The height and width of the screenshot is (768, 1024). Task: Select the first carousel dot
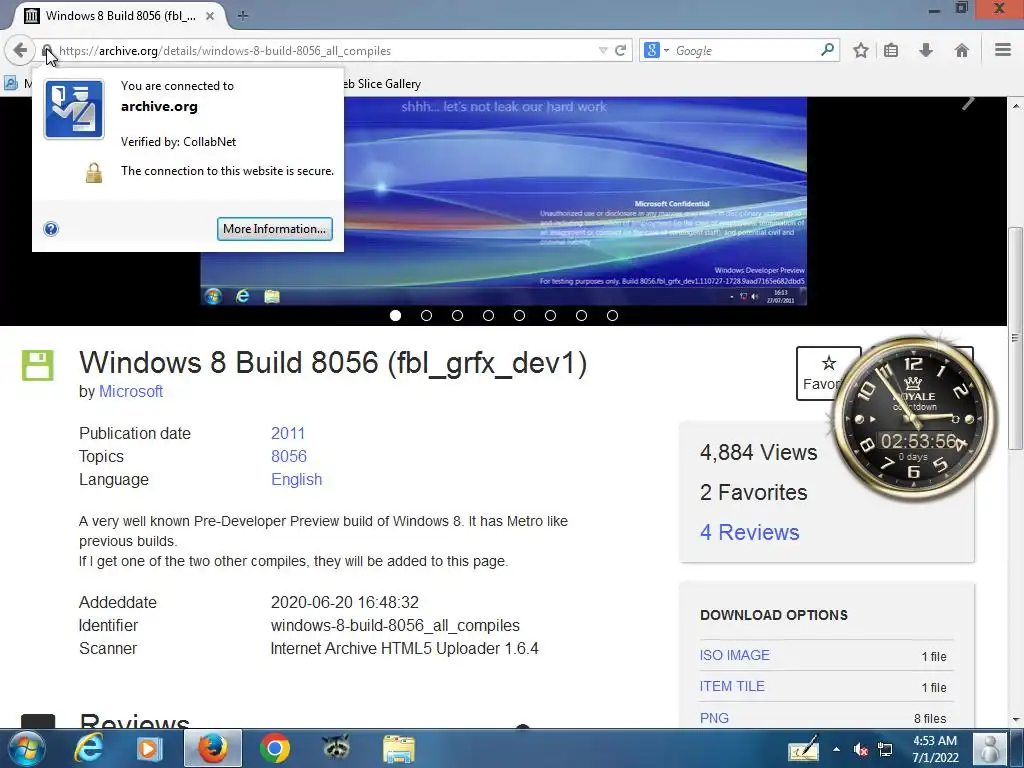coord(395,315)
